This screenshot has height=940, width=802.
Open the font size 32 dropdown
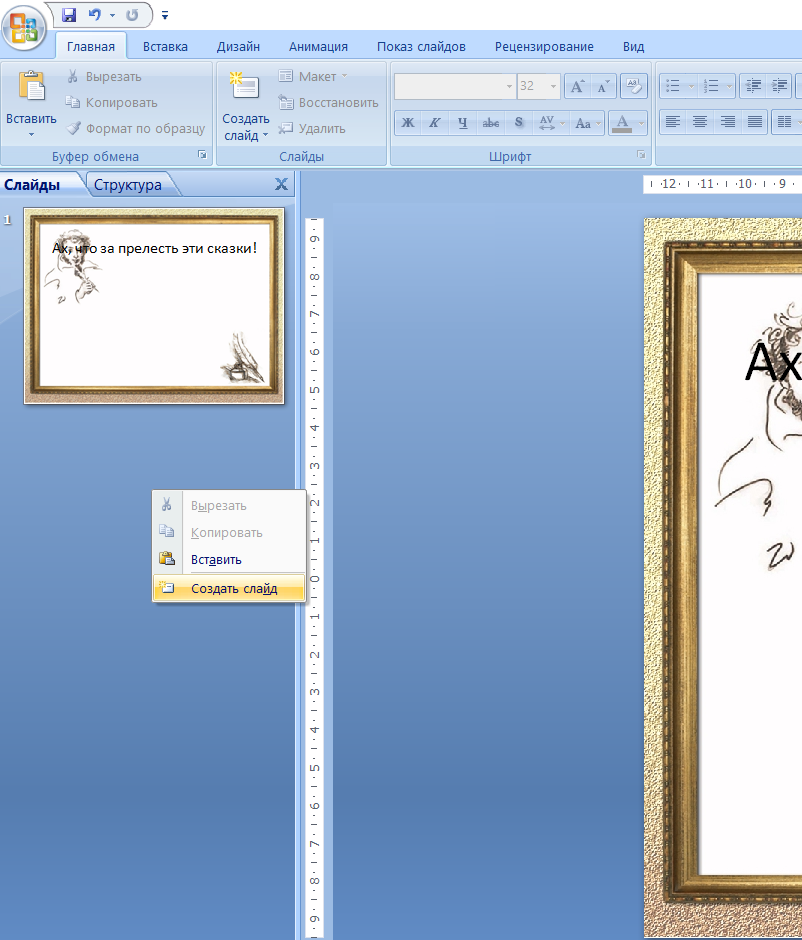(x=553, y=86)
